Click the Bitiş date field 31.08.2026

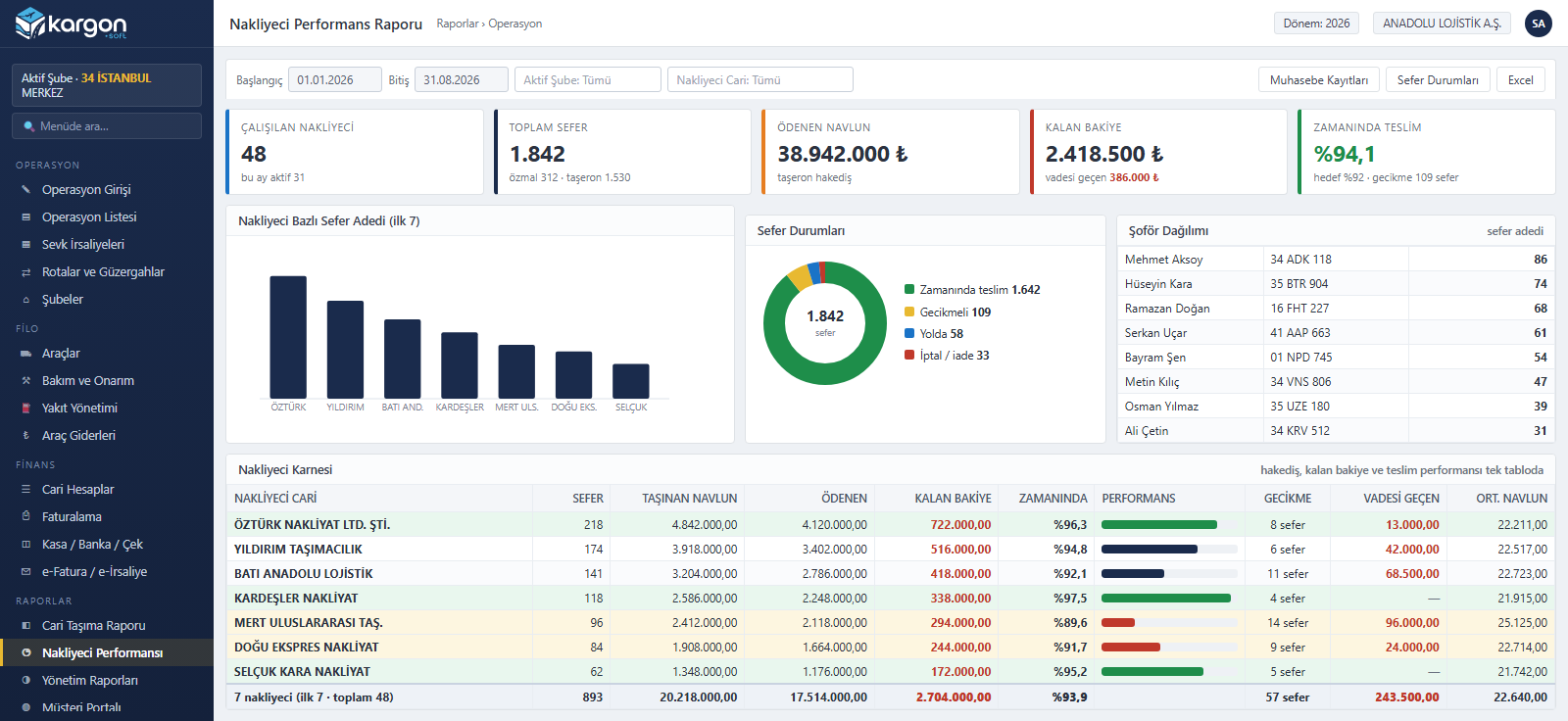pos(462,80)
